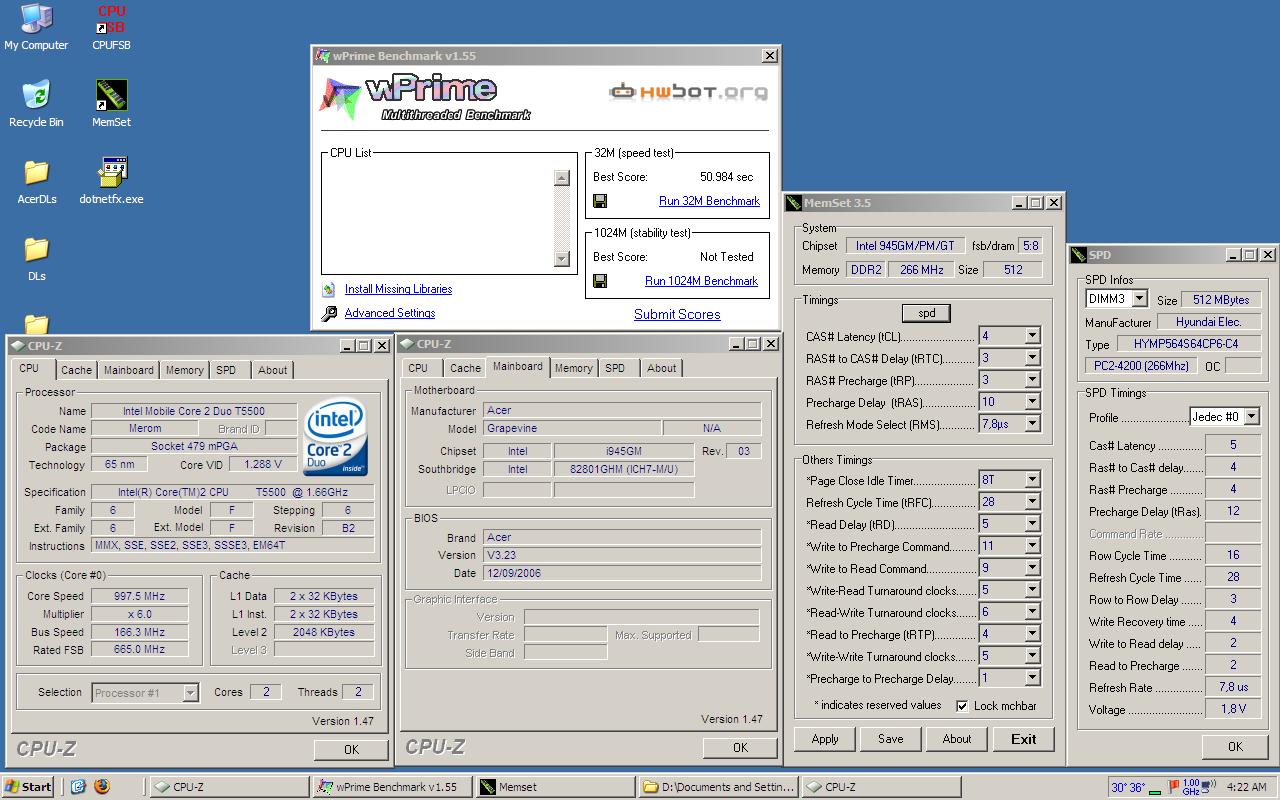Switch to SPD tab in Mainboard CPU-Z window
This screenshot has width=1280, height=800.
point(615,368)
